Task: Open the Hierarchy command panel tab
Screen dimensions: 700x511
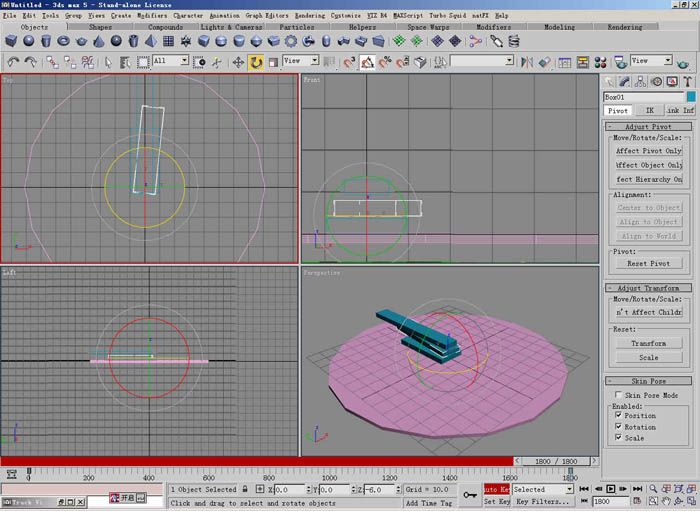Action: click(640, 82)
